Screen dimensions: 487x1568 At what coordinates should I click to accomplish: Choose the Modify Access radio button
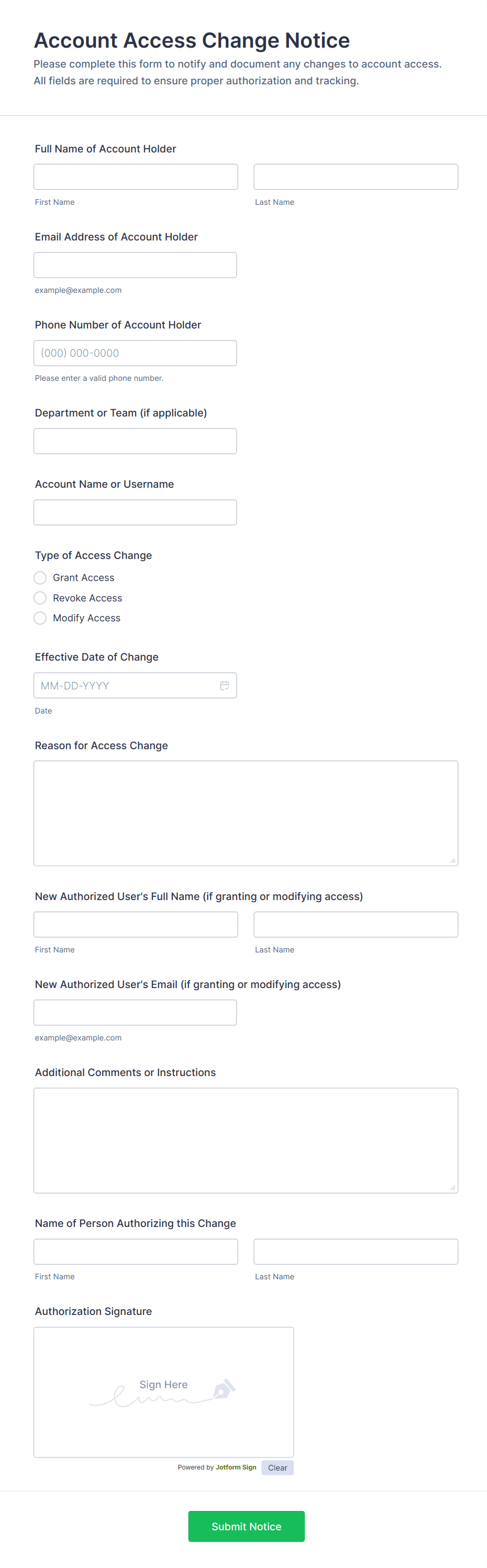click(x=40, y=618)
